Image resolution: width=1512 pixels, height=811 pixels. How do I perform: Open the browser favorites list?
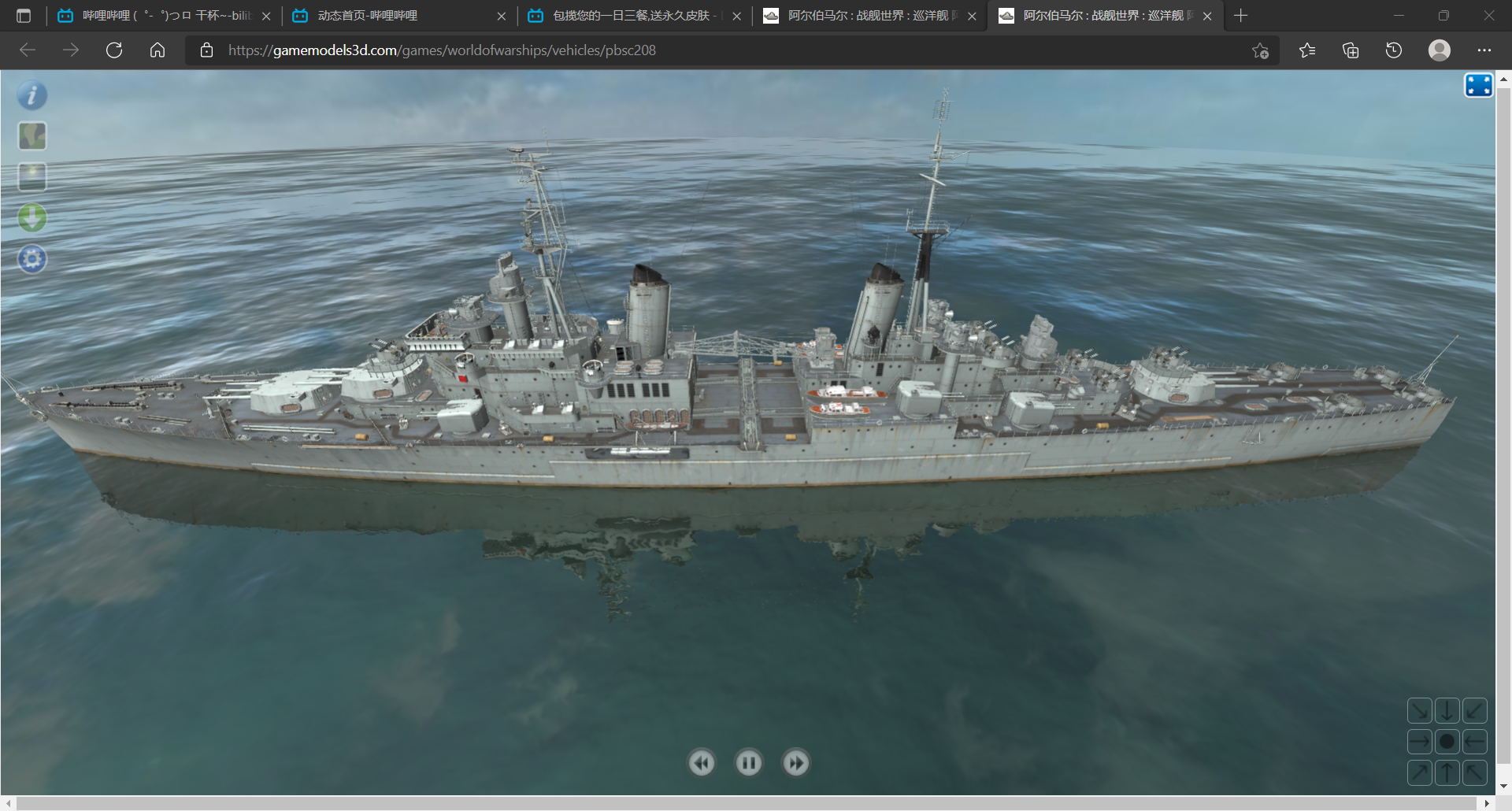coord(1307,50)
